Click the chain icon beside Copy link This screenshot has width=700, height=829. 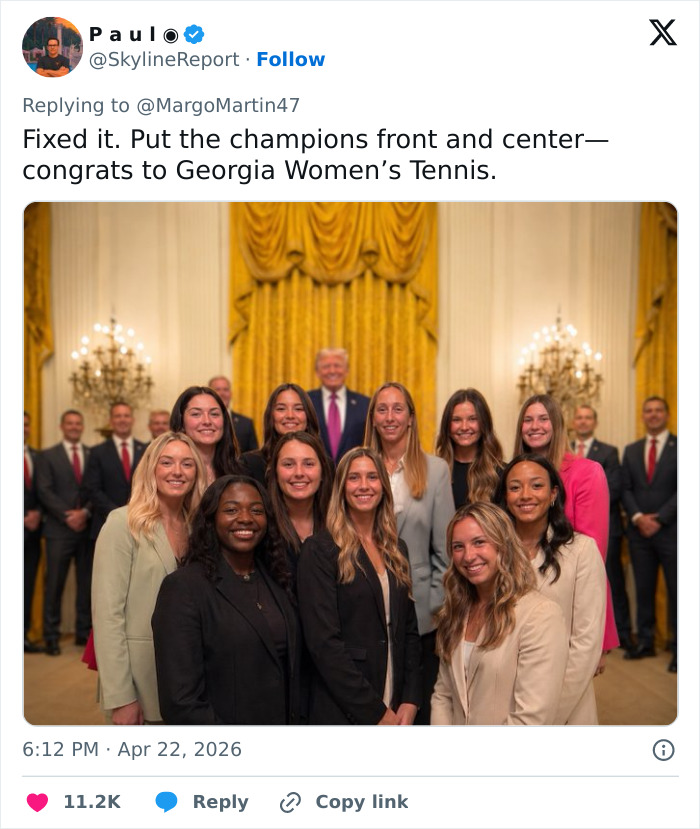click(290, 802)
